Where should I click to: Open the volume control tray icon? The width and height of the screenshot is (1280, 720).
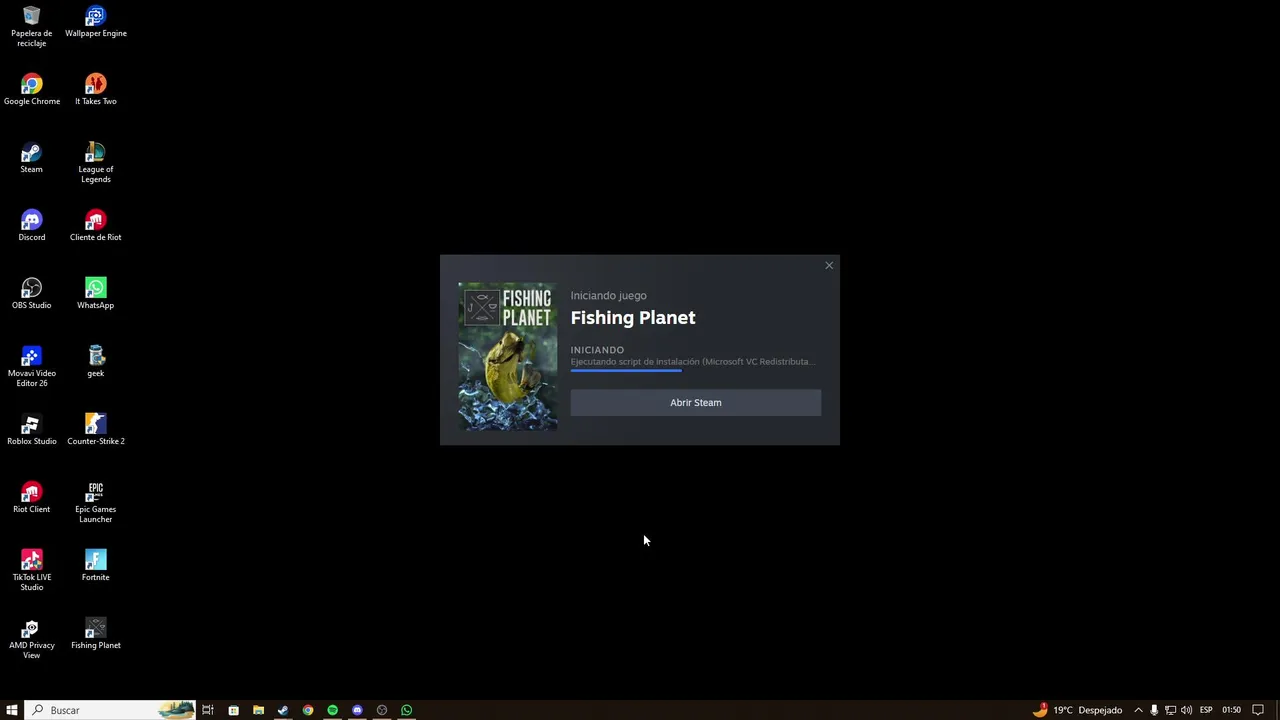point(1186,710)
